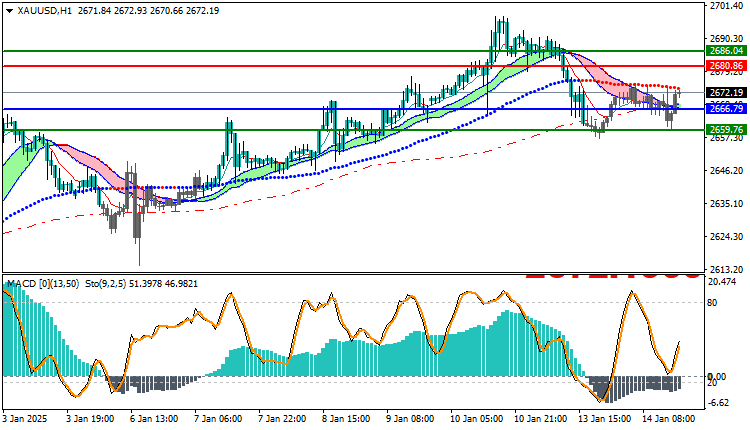Click the 9 Jan 08:00 time label
750x430 pixels.
[409, 419]
